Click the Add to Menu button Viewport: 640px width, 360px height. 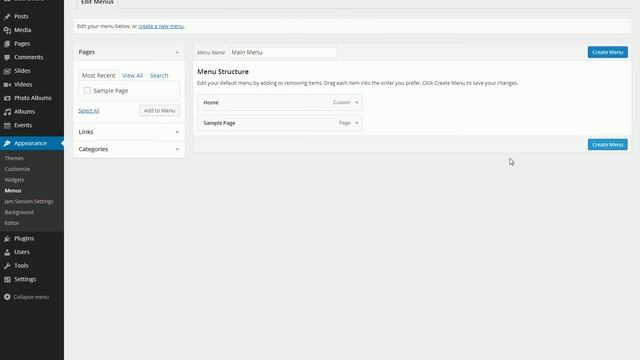coord(159,111)
